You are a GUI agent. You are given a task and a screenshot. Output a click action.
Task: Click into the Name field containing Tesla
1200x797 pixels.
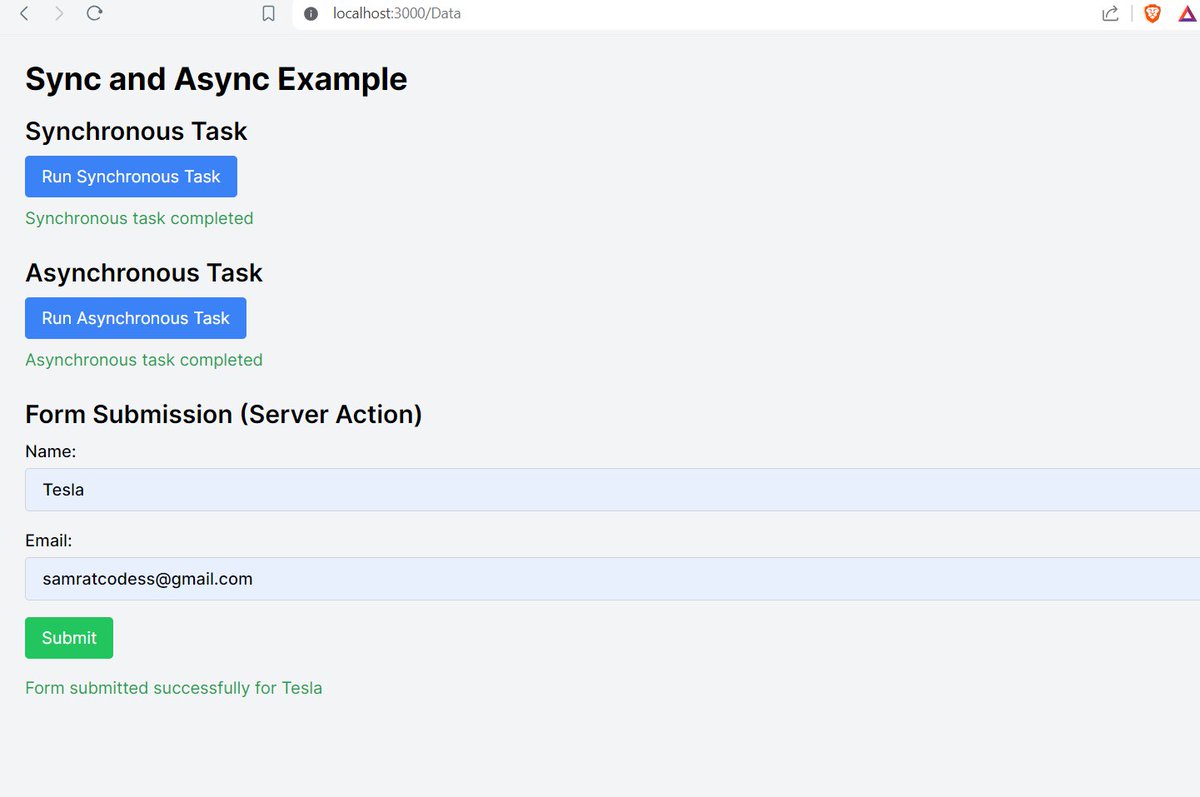[x=612, y=490]
